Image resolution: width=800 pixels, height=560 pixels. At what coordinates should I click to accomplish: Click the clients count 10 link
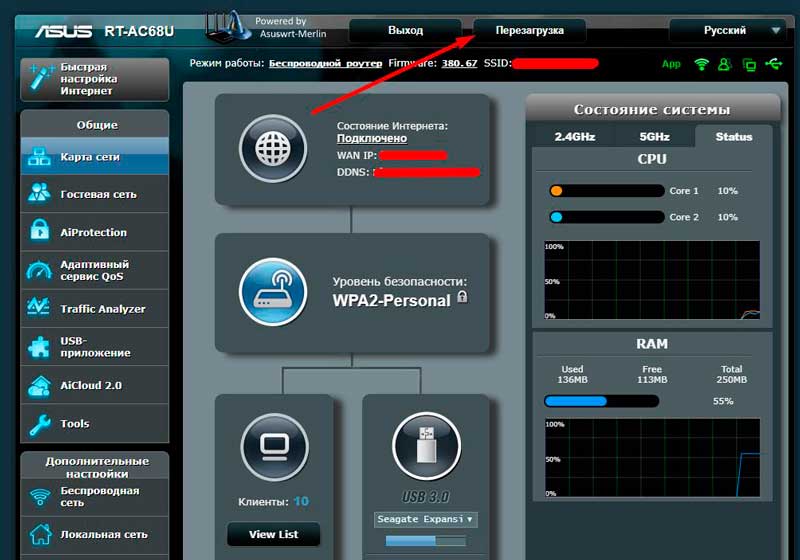coord(301,501)
